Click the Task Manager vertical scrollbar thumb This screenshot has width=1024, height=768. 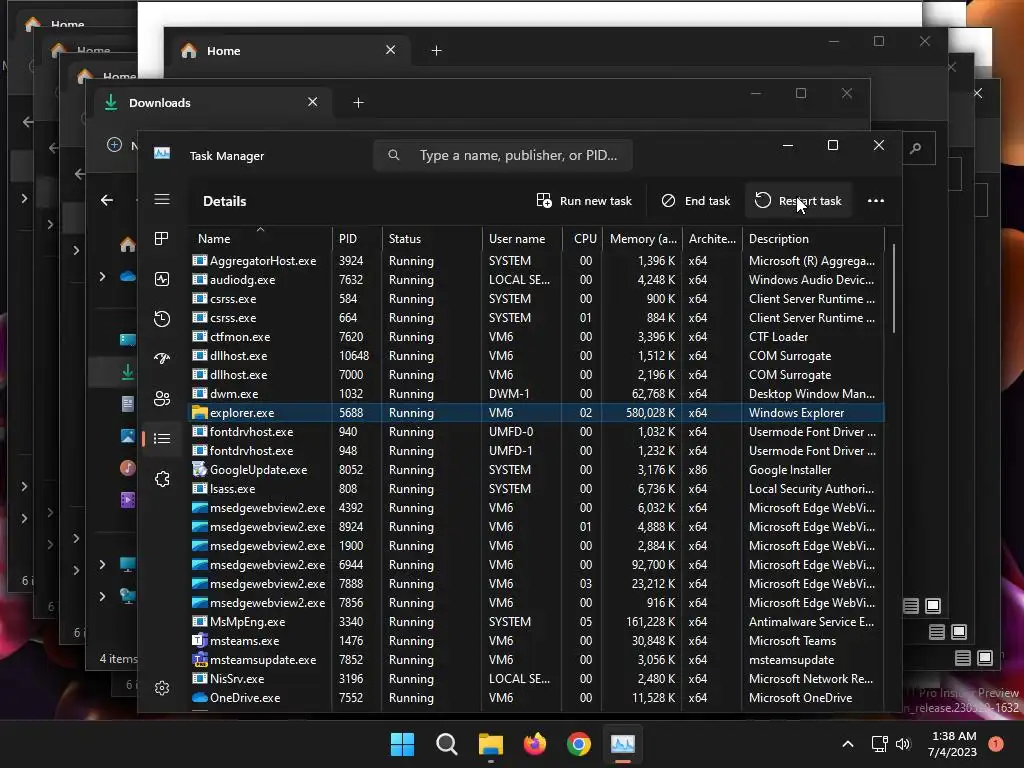pyautogui.click(x=893, y=288)
